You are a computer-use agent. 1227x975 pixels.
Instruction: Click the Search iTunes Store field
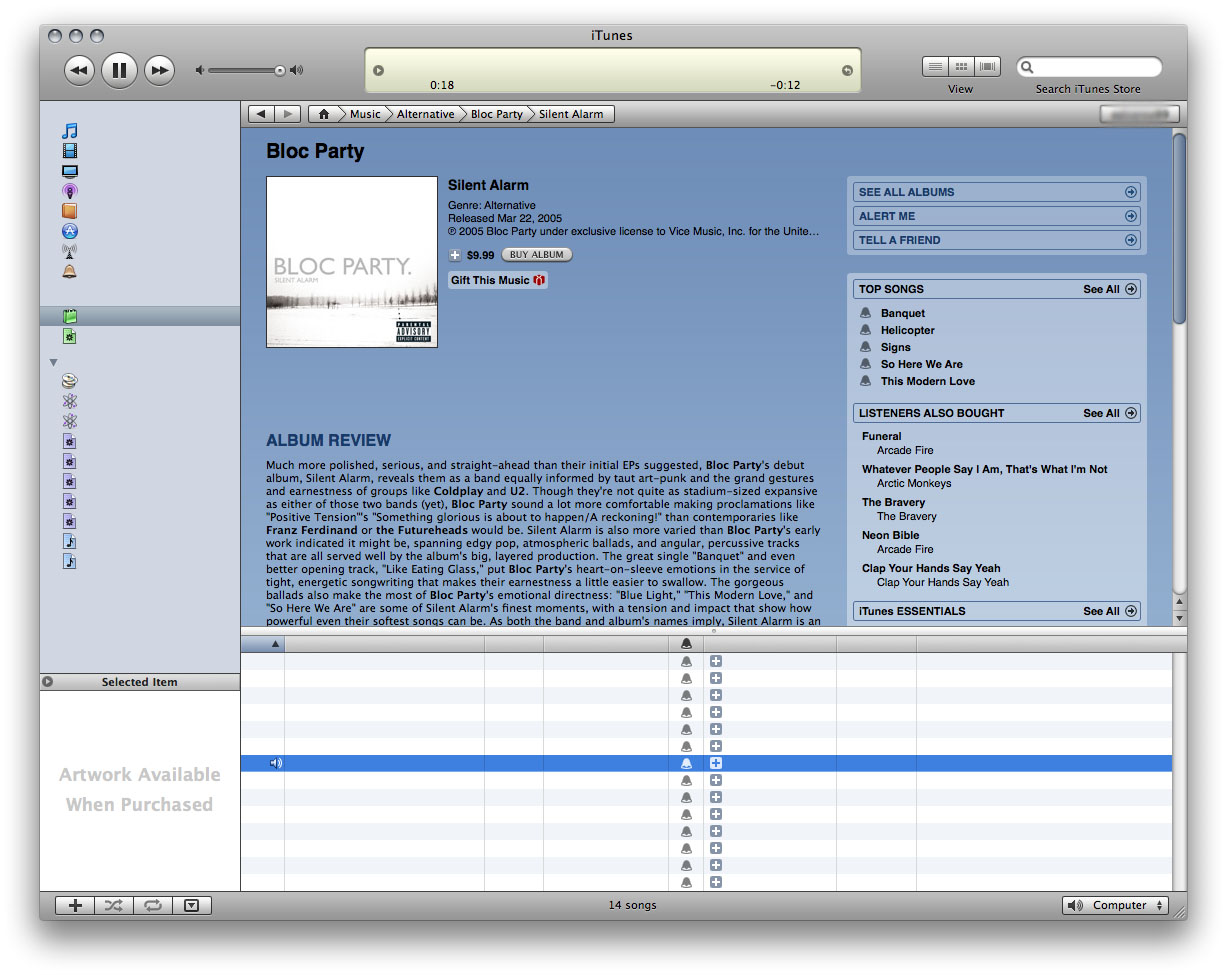click(1089, 67)
